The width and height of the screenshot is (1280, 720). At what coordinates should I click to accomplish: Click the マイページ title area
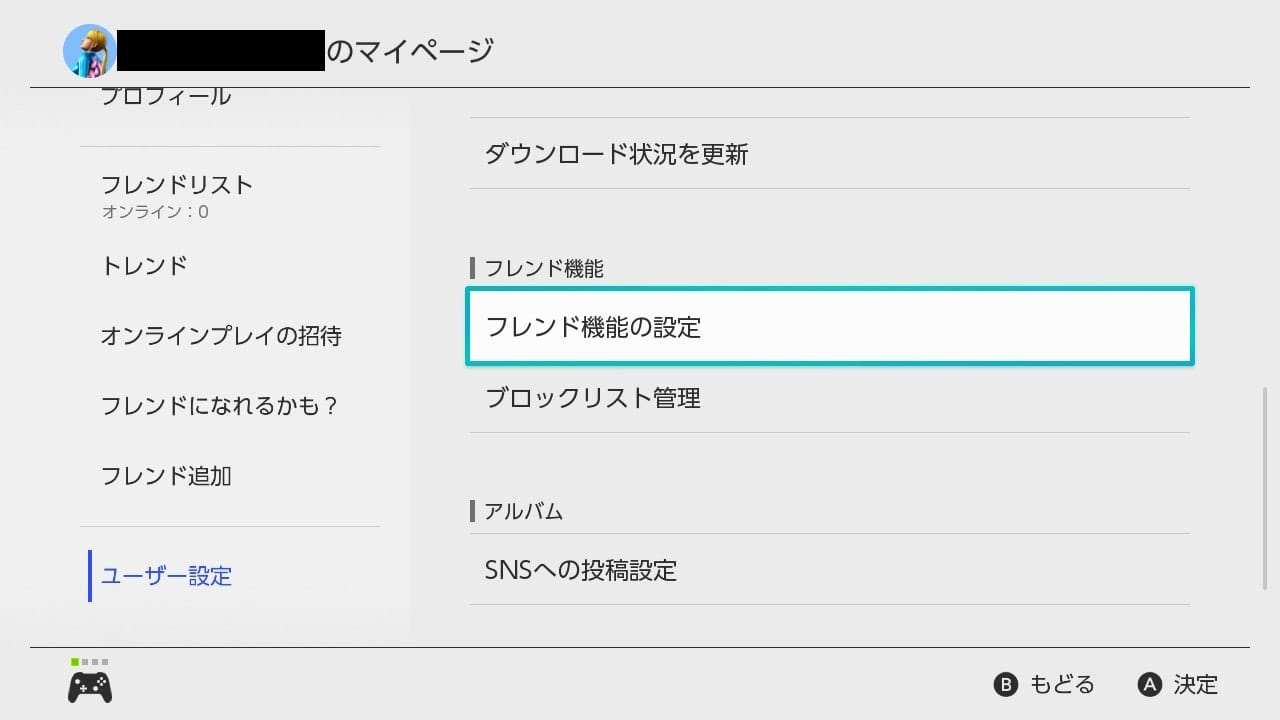pyautogui.click(x=420, y=47)
